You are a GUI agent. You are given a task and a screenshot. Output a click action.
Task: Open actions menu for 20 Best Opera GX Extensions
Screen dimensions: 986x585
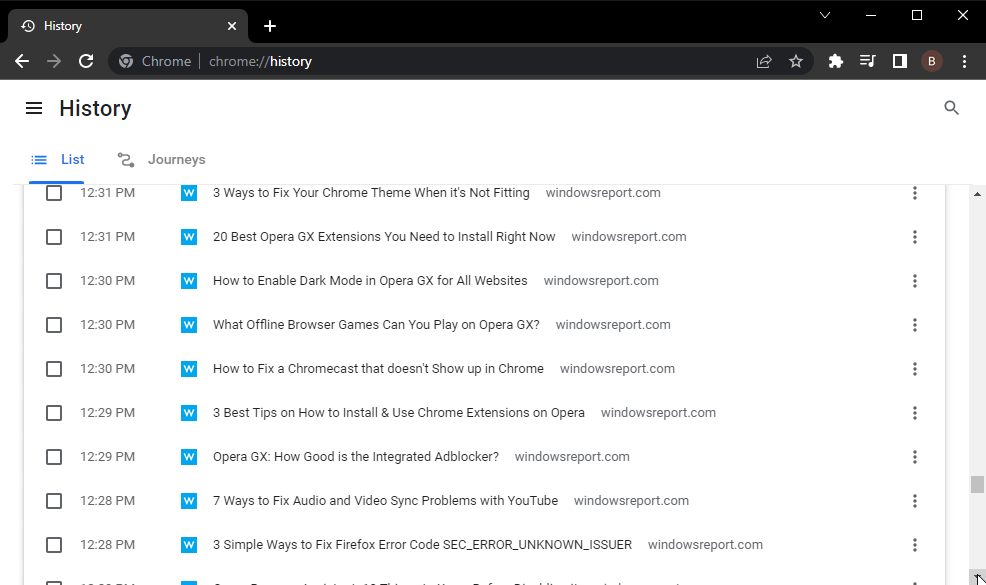coord(915,237)
